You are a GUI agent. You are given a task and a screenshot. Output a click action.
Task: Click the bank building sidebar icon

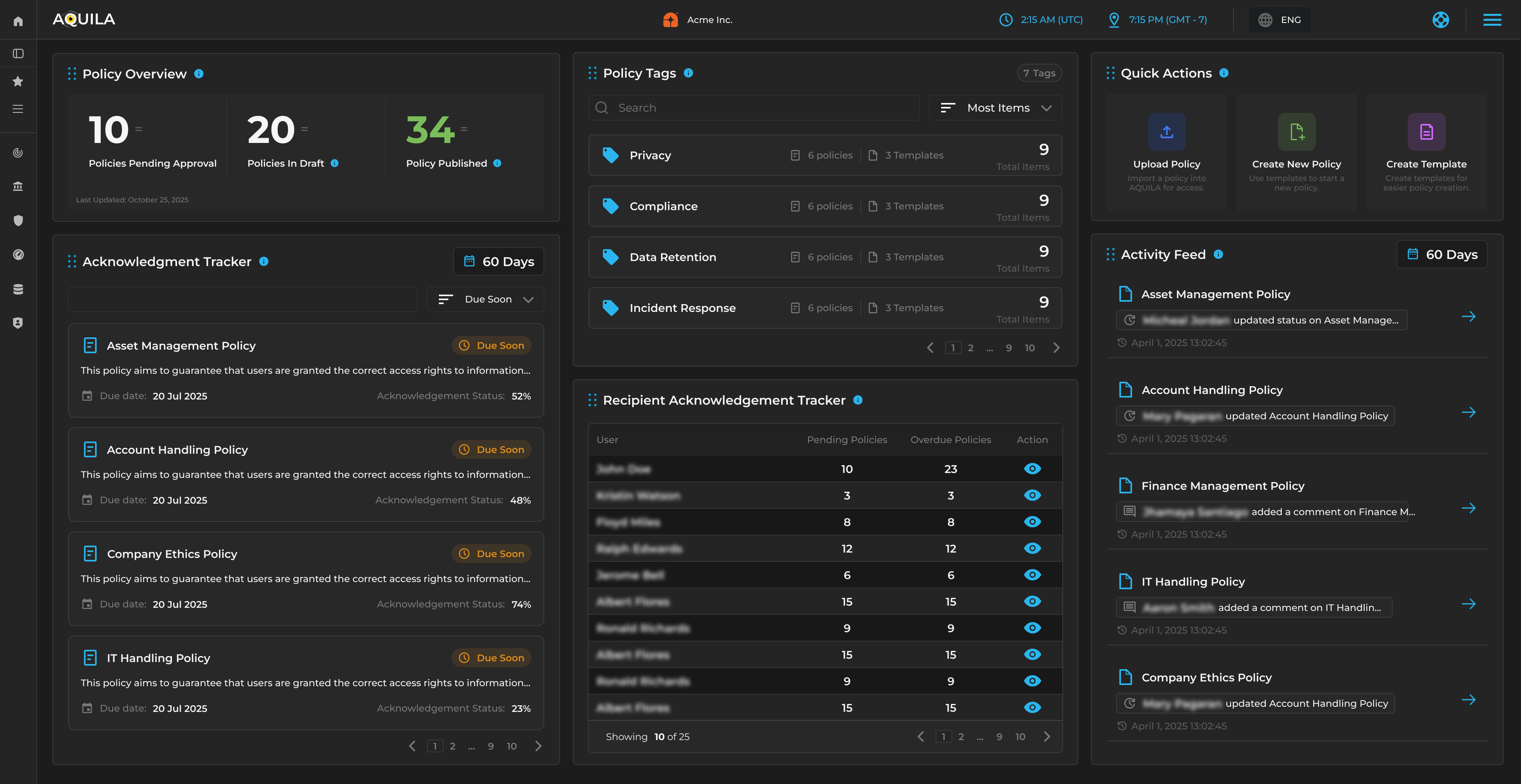[18, 186]
